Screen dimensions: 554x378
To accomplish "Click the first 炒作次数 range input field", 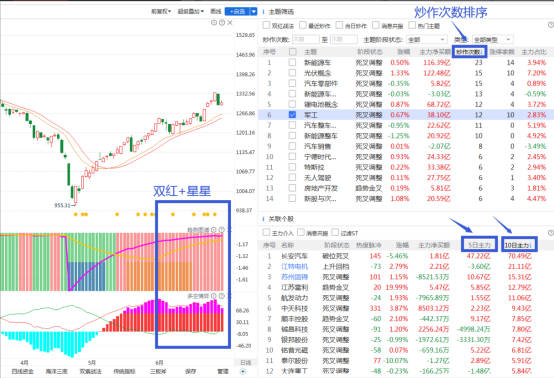I will (x=306, y=40).
